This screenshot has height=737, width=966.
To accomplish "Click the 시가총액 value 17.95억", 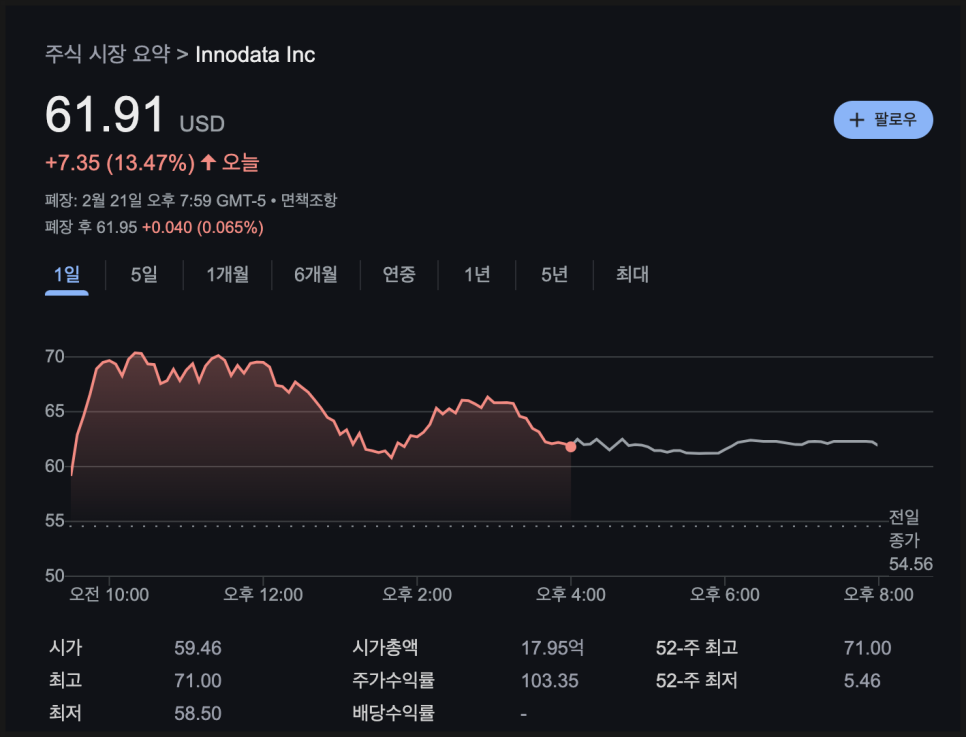I will coord(552,648).
